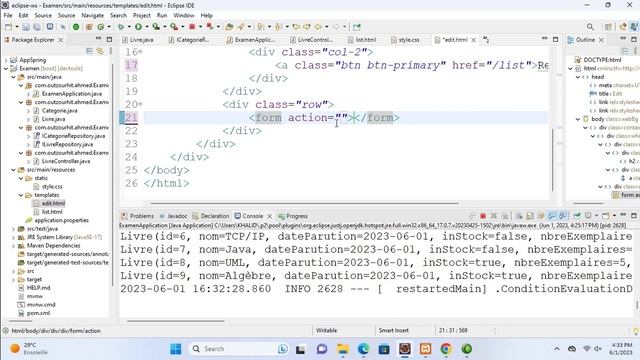The image size is (640, 360).
Task: Select edit.html in Package Explorer
Action: [x=53, y=203]
